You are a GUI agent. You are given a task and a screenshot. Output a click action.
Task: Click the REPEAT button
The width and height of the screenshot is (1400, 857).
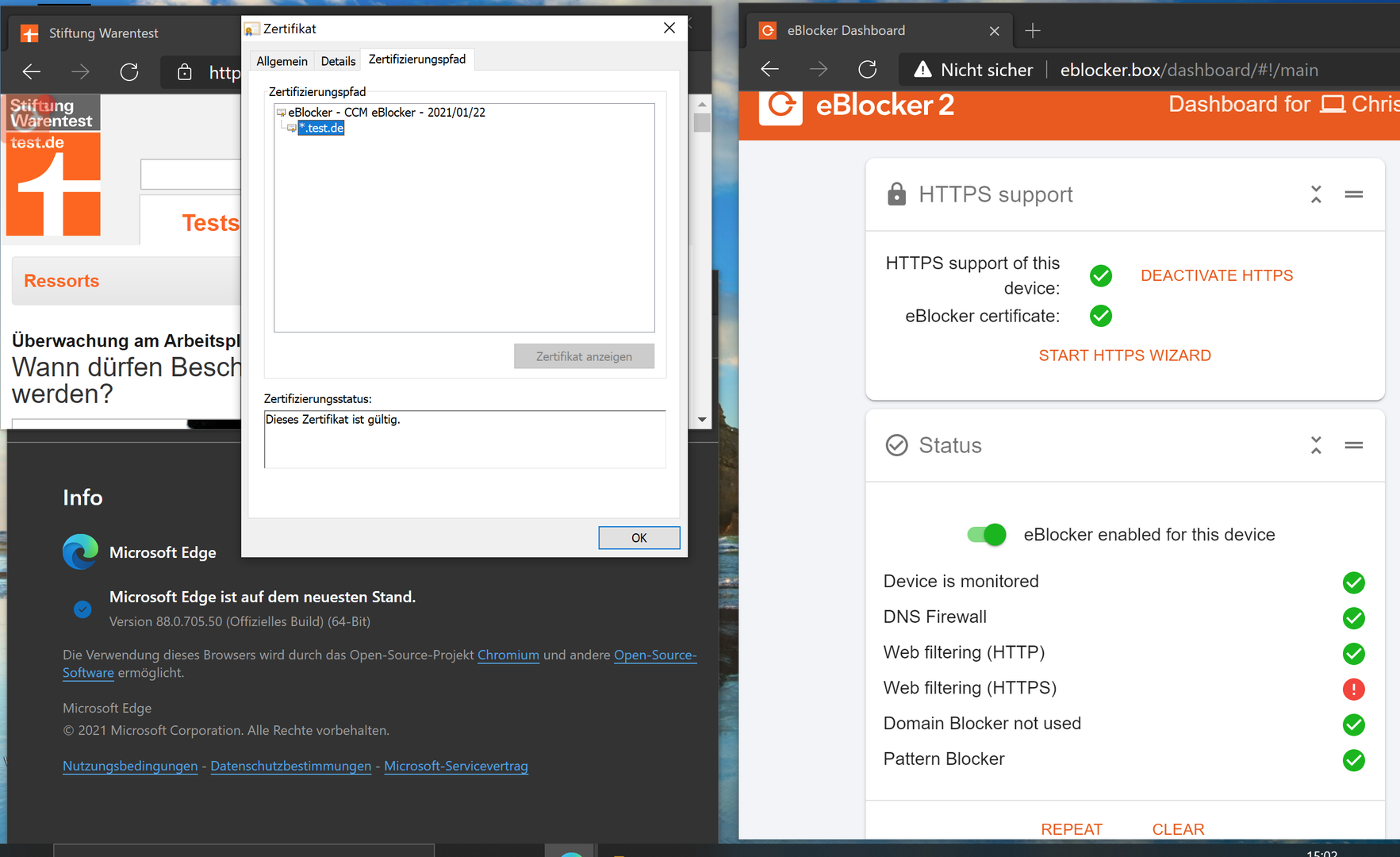[x=1072, y=829]
